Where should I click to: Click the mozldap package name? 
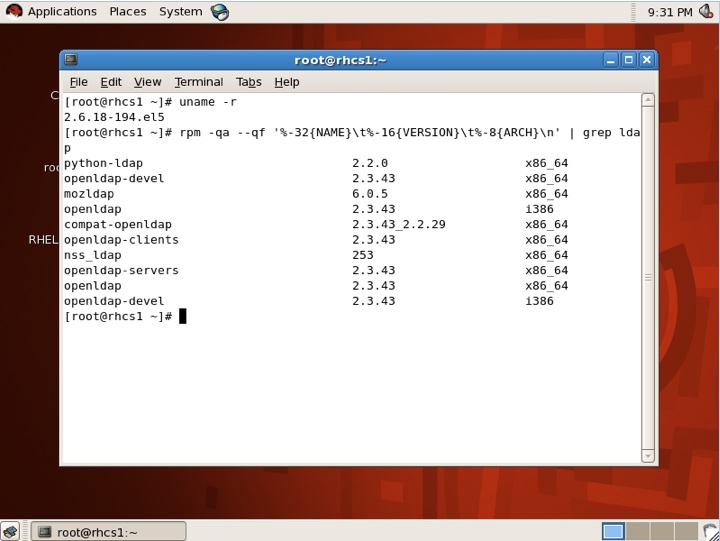pyautogui.click(x=89, y=194)
